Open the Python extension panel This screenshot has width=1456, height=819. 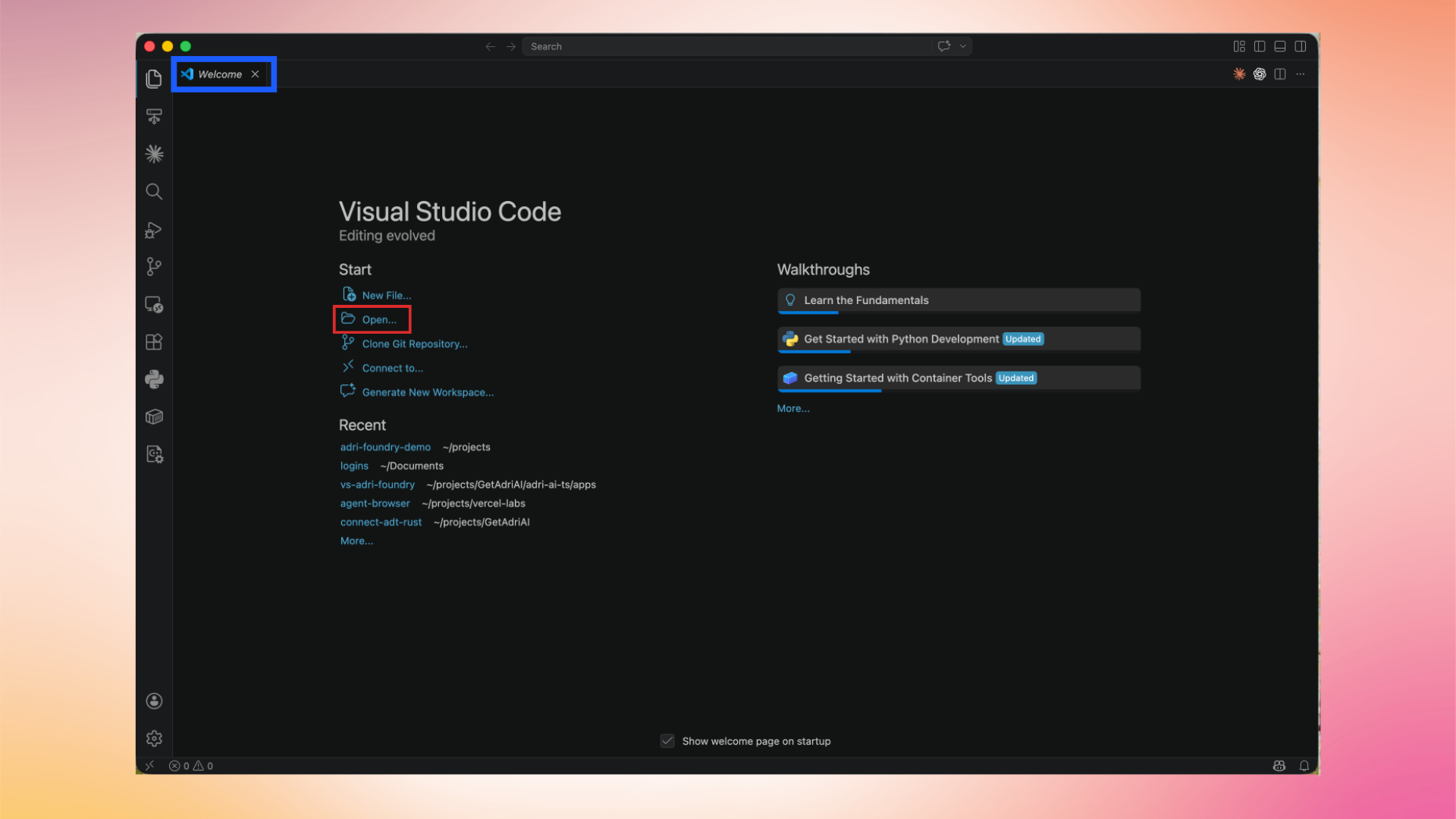(x=154, y=379)
